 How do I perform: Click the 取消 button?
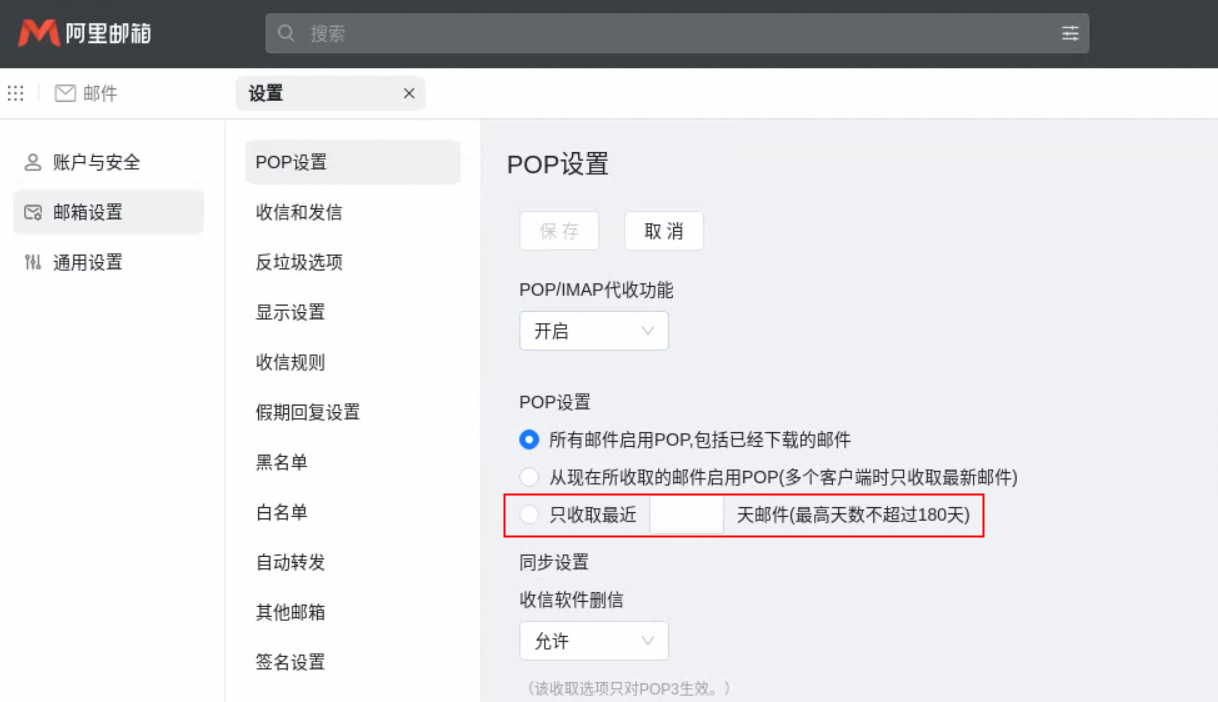664,231
